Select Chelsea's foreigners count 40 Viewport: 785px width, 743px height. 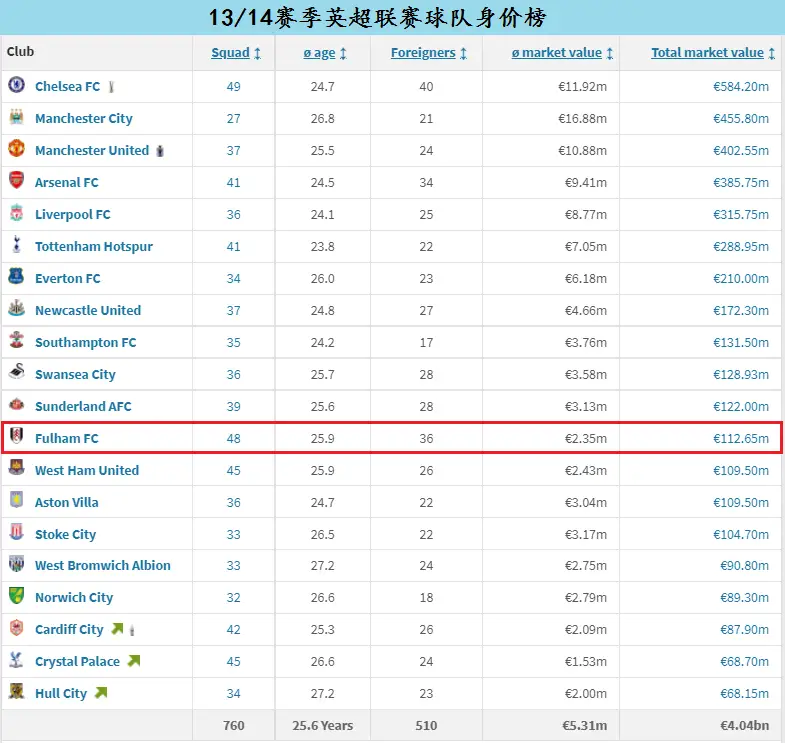[426, 87]
